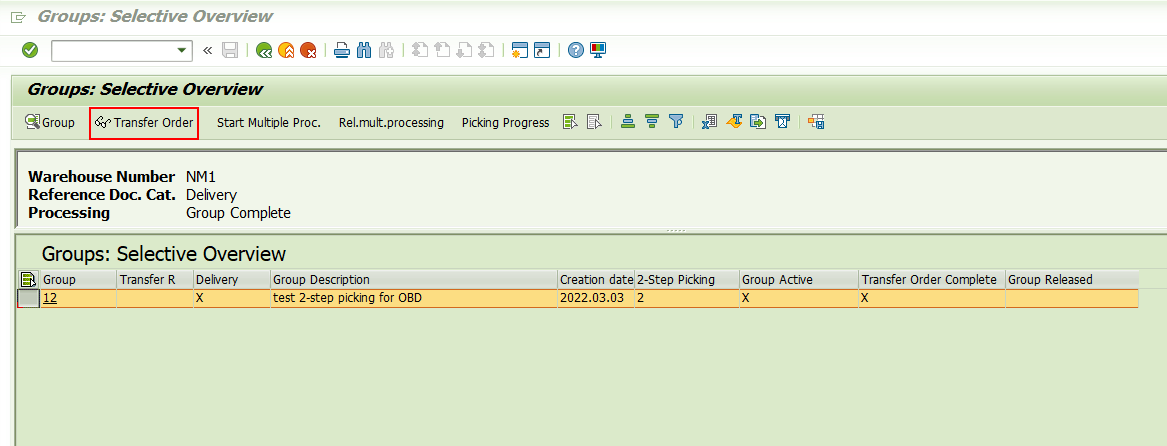Screen dimensions: 1167x446
Task: Click the Delivery column header
Action: [231, 280]
